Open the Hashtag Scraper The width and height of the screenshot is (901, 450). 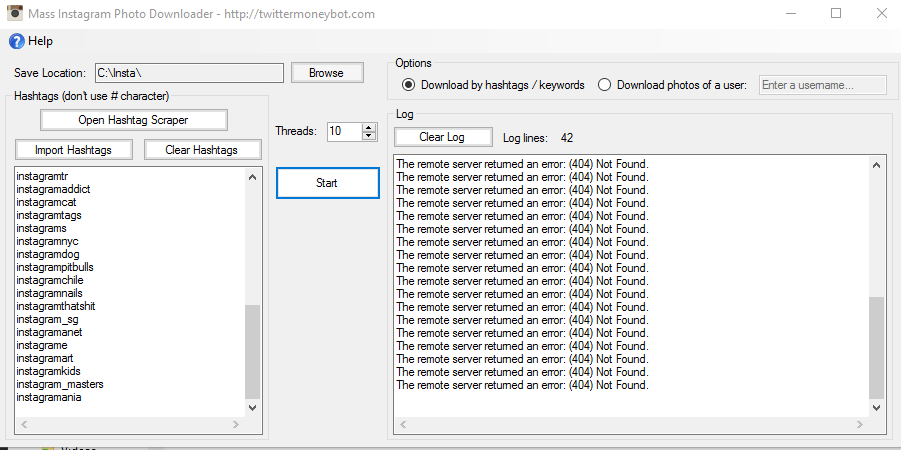(x=133, y=120)
